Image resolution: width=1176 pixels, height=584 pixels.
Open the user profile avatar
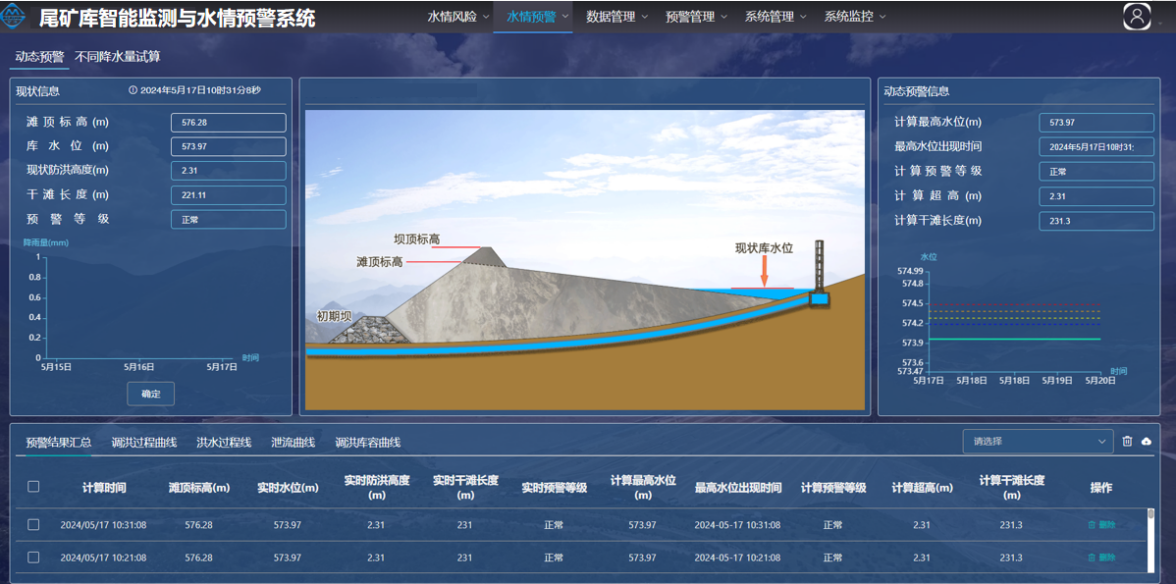pos(1137,16)
